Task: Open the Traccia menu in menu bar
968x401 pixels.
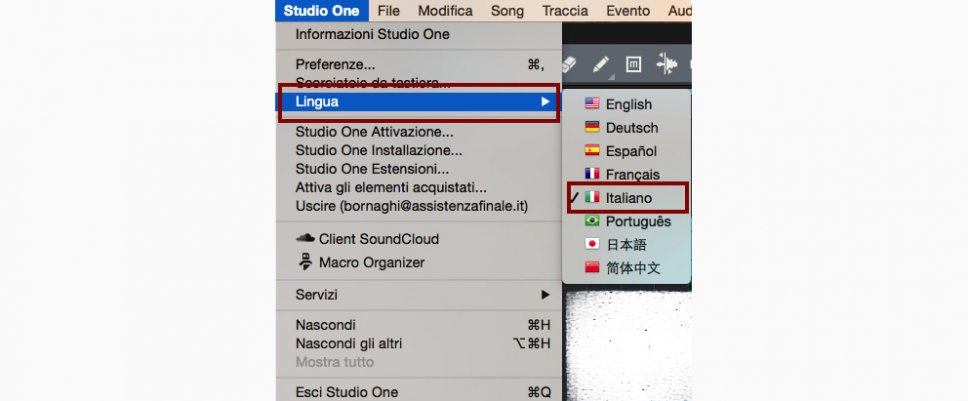Action: pos(565,10)
